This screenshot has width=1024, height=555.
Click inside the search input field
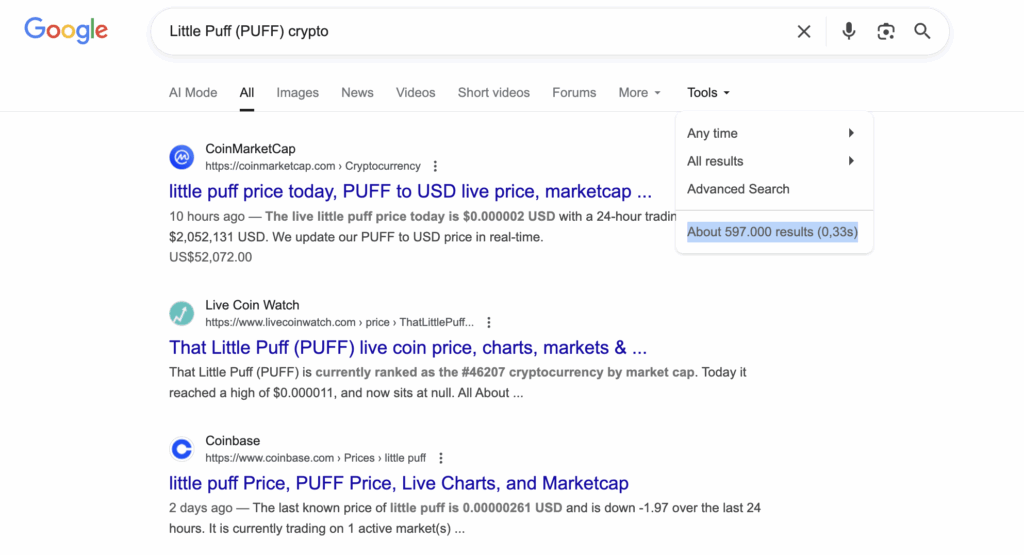(470, 32)
